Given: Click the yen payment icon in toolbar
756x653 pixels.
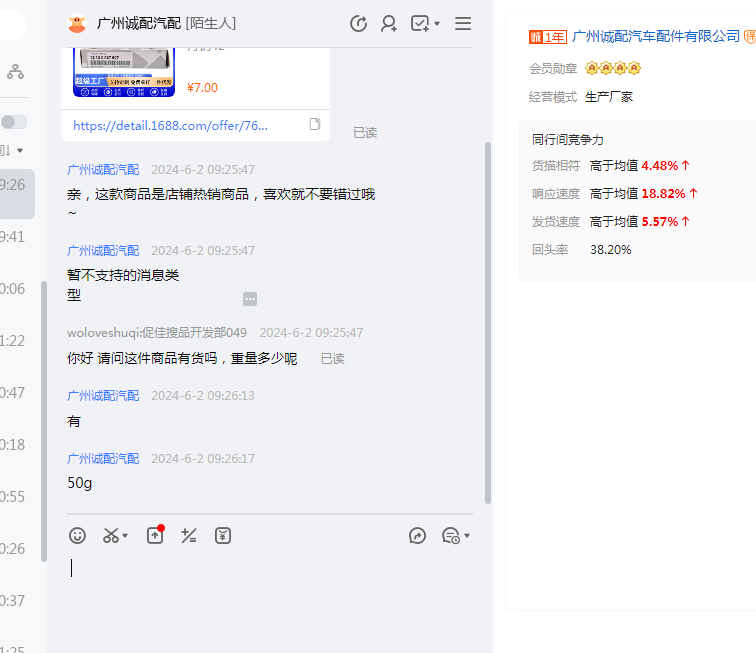Looking at the screenshot, I should pyautogui.click(x=223, y=536).
